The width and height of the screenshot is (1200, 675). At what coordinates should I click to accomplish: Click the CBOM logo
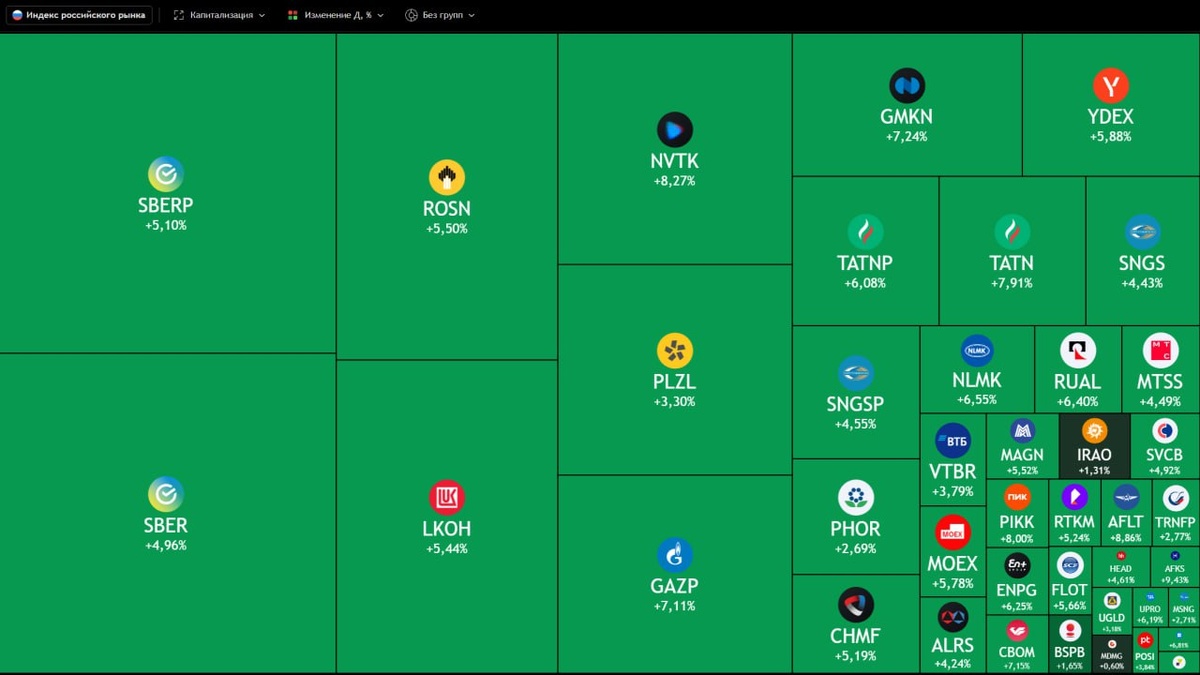coord(1017,630)
